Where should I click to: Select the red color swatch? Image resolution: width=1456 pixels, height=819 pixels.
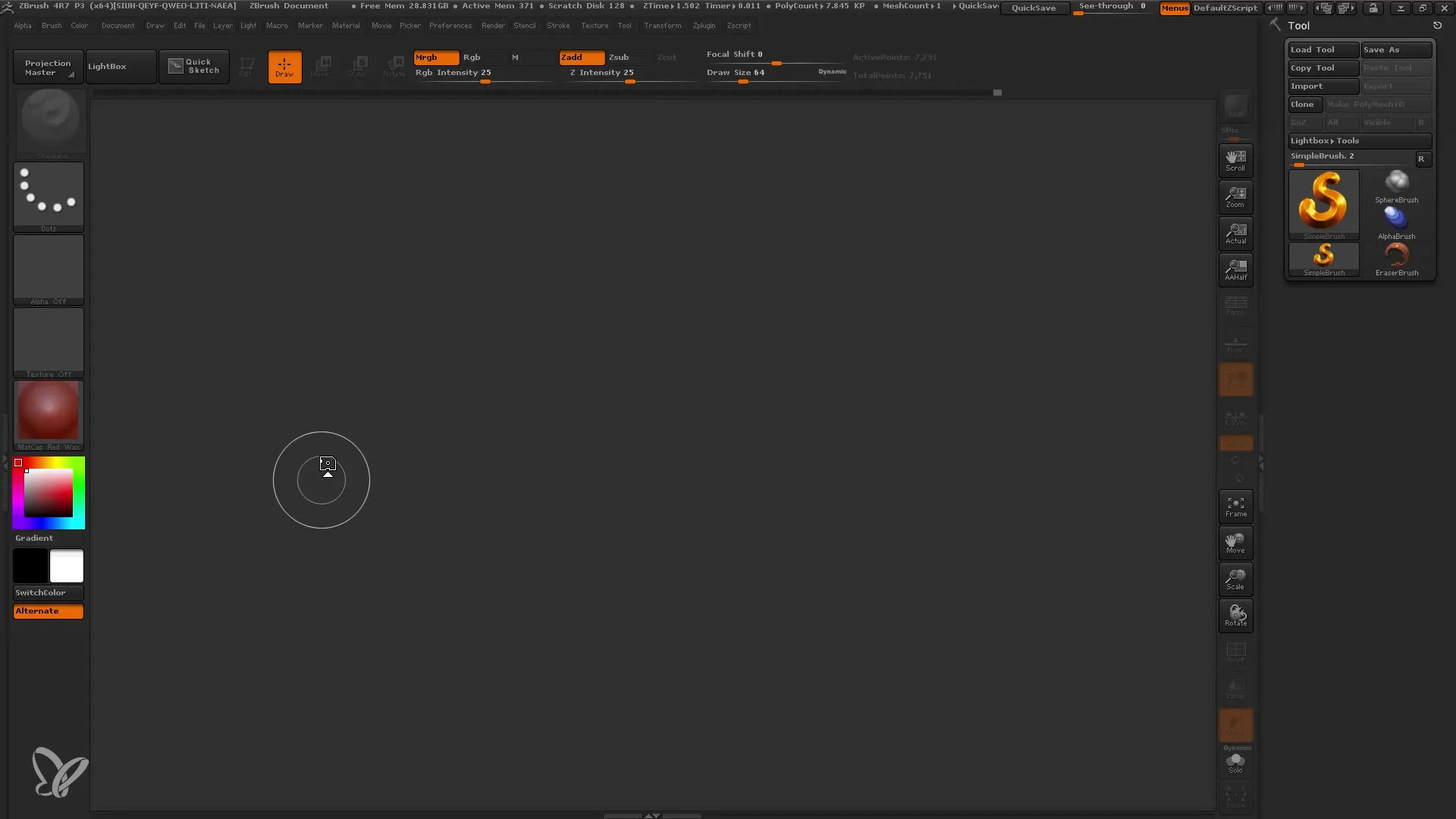pyautogui.click(x=17, y=462)
